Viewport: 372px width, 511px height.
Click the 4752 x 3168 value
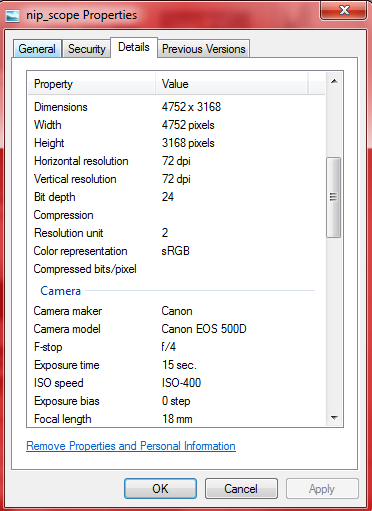click(x=191, y=107)
